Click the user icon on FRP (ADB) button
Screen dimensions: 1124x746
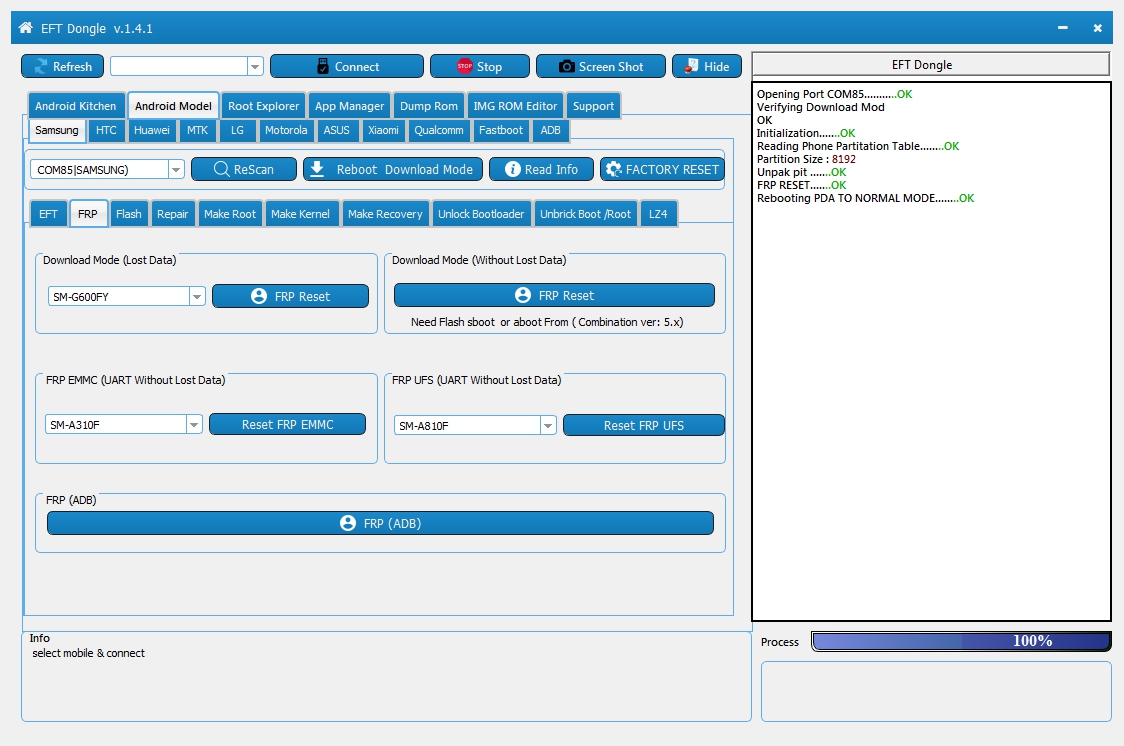click(348, 523)
